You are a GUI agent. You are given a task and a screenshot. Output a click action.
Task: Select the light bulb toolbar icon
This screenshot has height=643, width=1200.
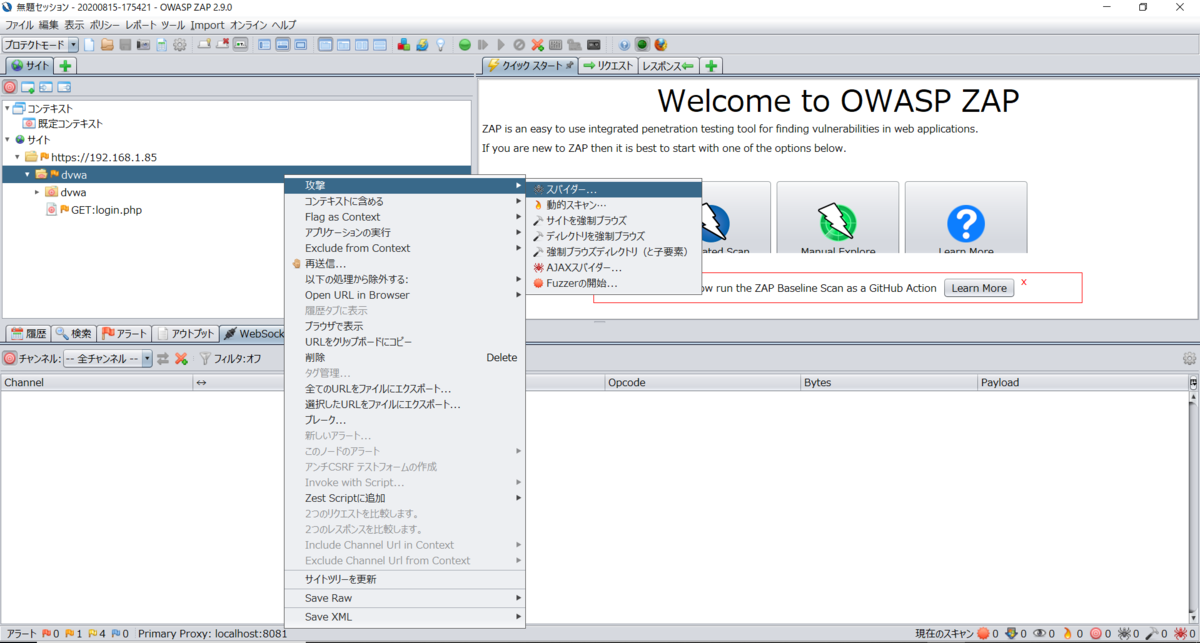(x=440, y=44)
